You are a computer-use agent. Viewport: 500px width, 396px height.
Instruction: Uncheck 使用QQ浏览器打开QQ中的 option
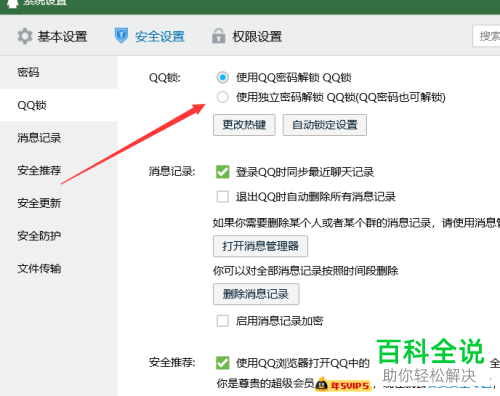(x=223, y=363)
